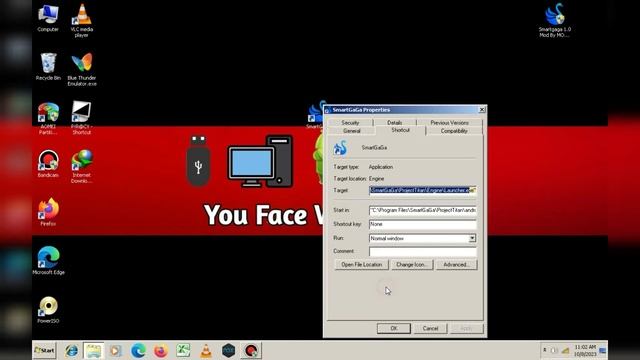Open Firefox from the taskbar
Viewport: 640px width, 360px height.
click(161, 351)
